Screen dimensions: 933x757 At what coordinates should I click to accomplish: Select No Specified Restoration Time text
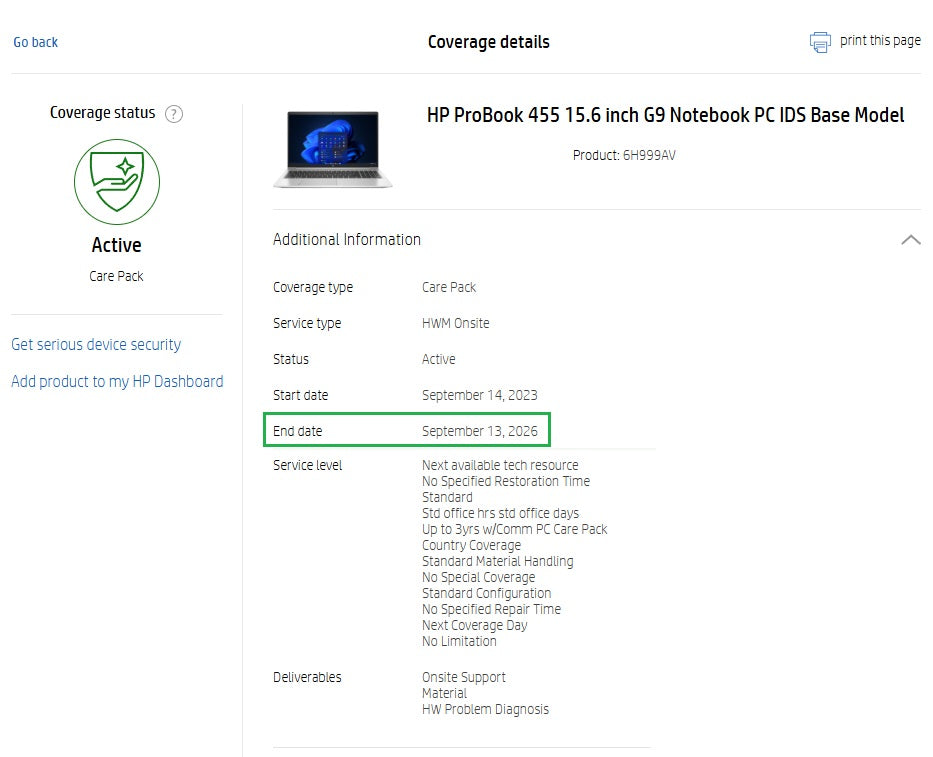tap(506, 481)
